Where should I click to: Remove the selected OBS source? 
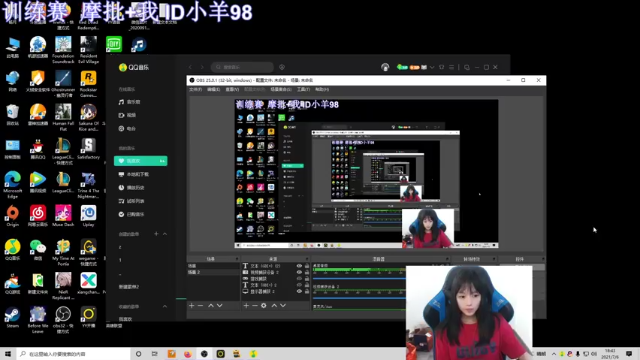pyautogui.click(x=255, y=305)
